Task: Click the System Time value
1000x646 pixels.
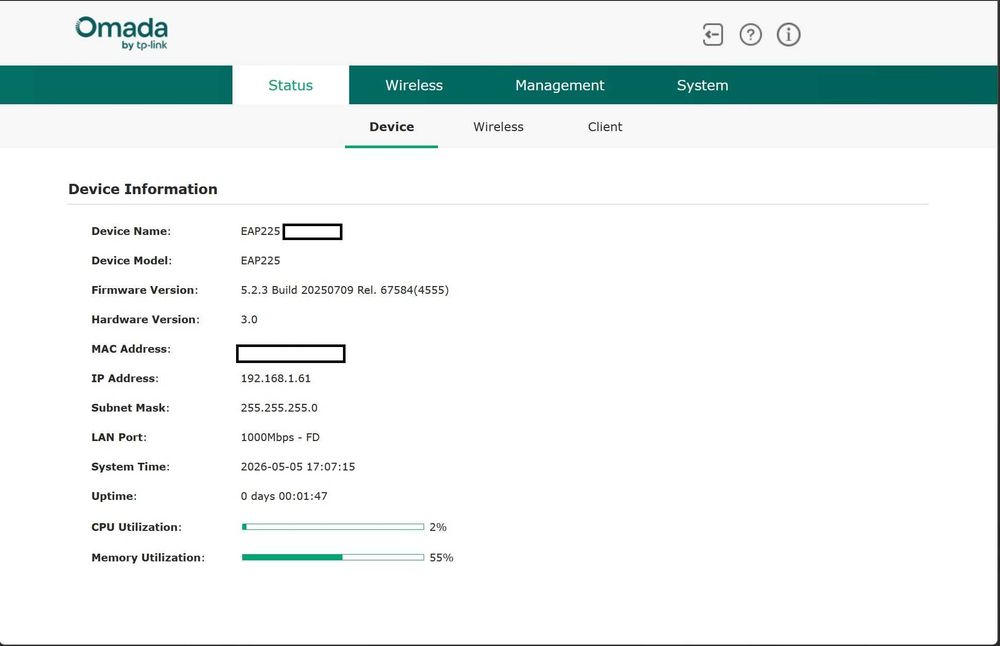Action: (298, 467)
